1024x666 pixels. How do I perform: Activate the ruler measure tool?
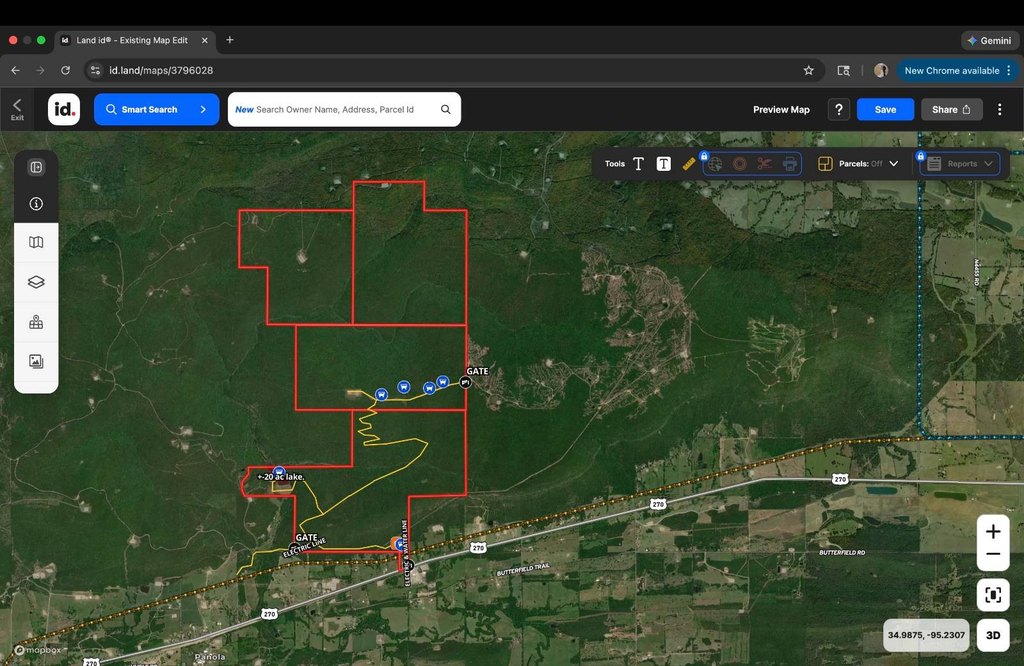(x=689, y=164)
